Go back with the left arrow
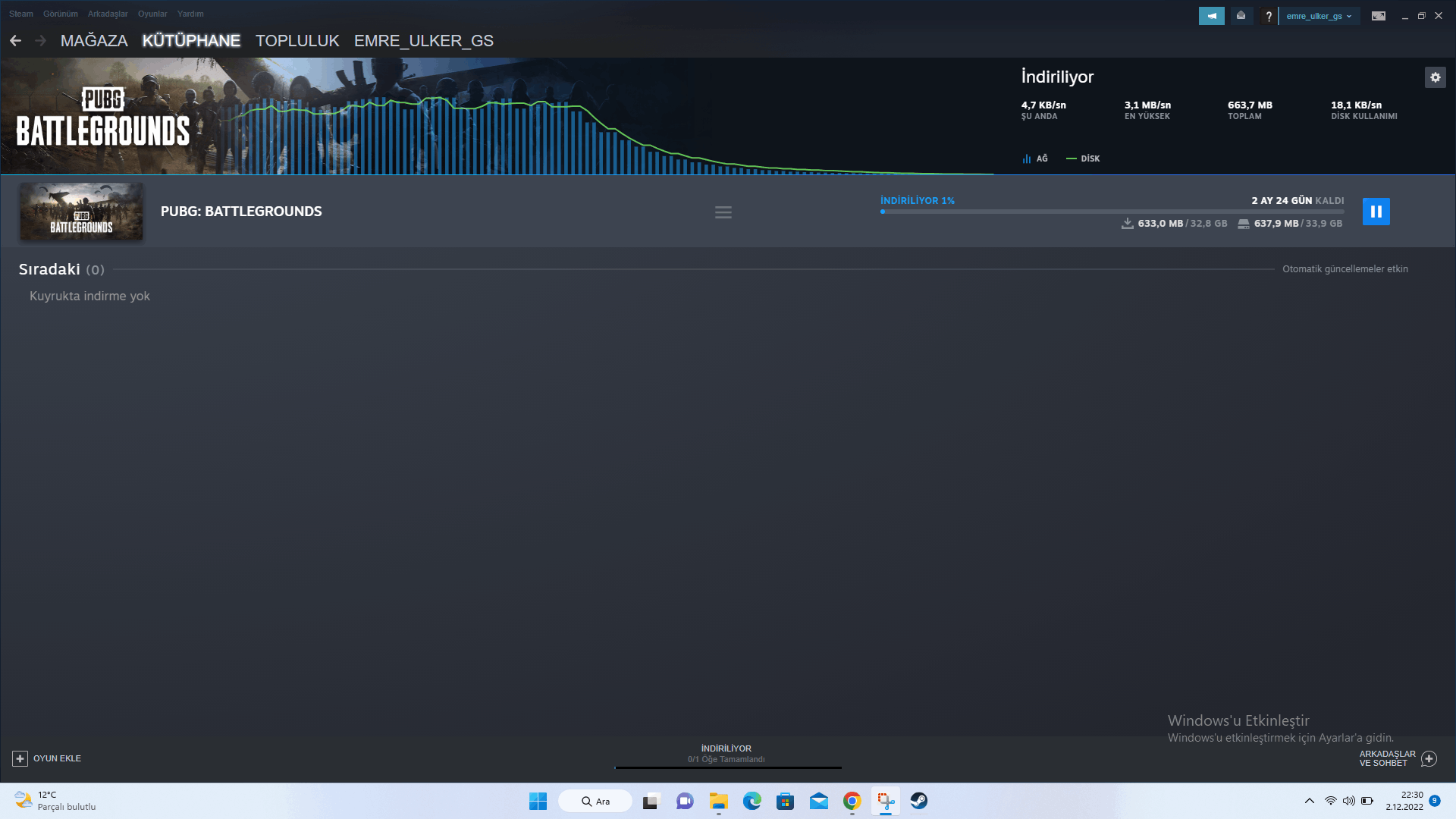The image size is (1456, 819). click(x=15, y=40)
